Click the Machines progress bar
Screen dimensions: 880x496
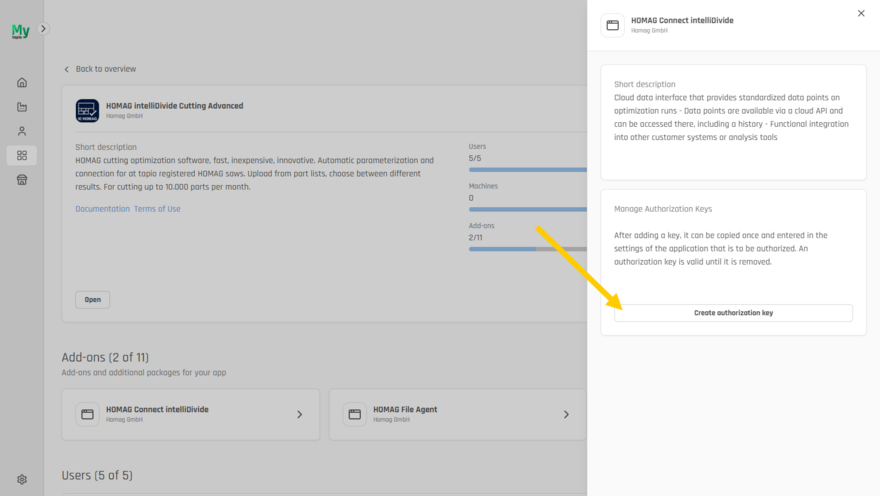[528, 209]
